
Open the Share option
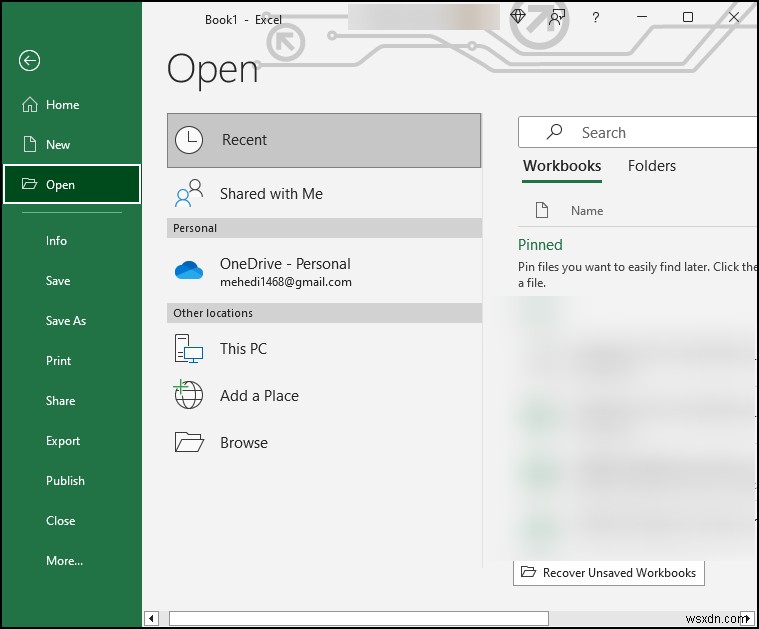point(72,401)
